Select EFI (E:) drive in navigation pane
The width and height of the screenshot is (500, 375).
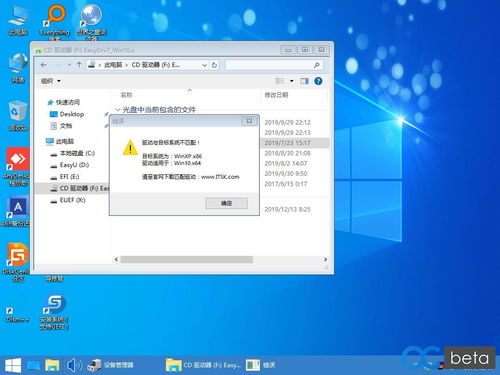65,177
